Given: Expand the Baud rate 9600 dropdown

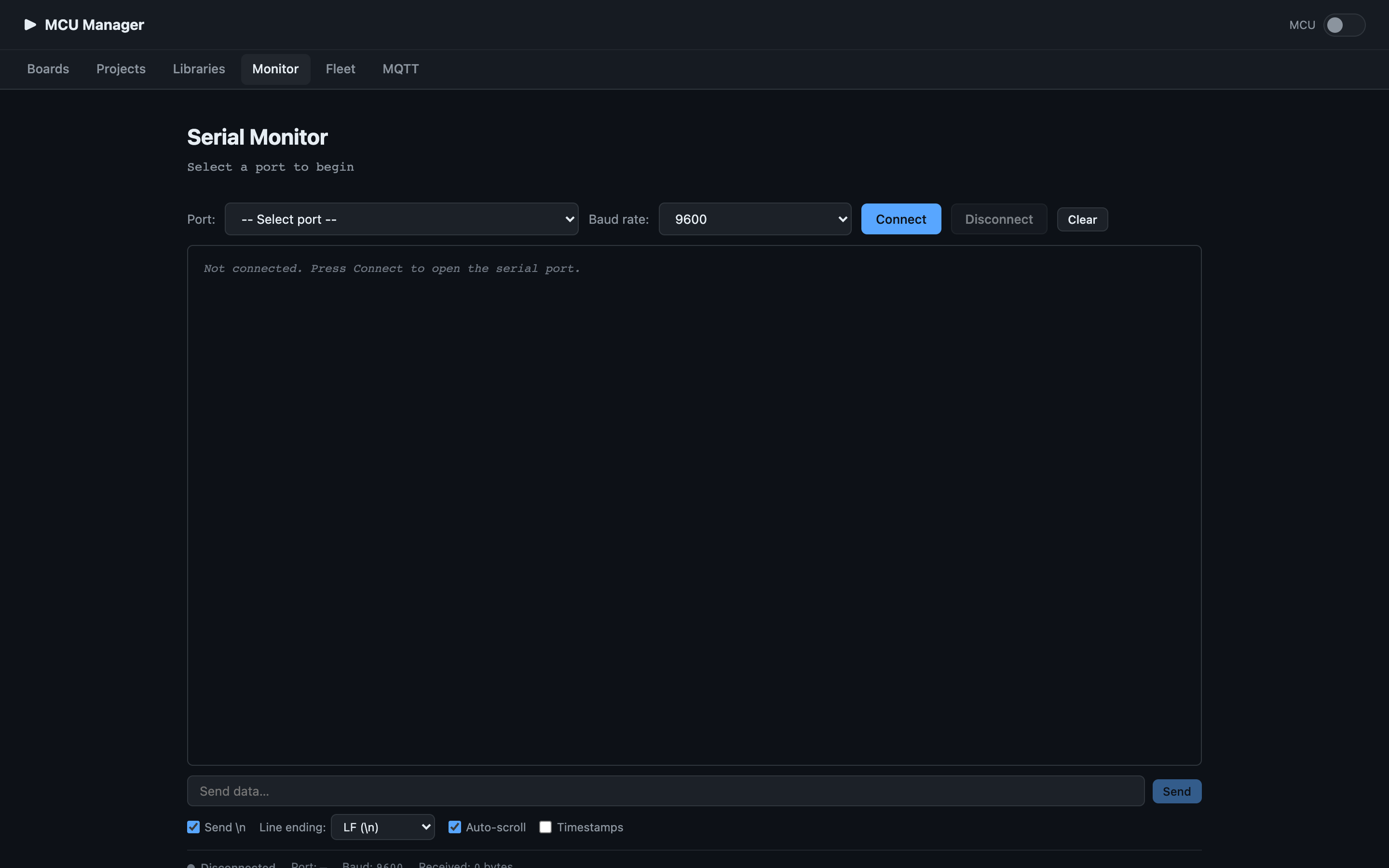Looking at the screenshot, I should (754, 219).
